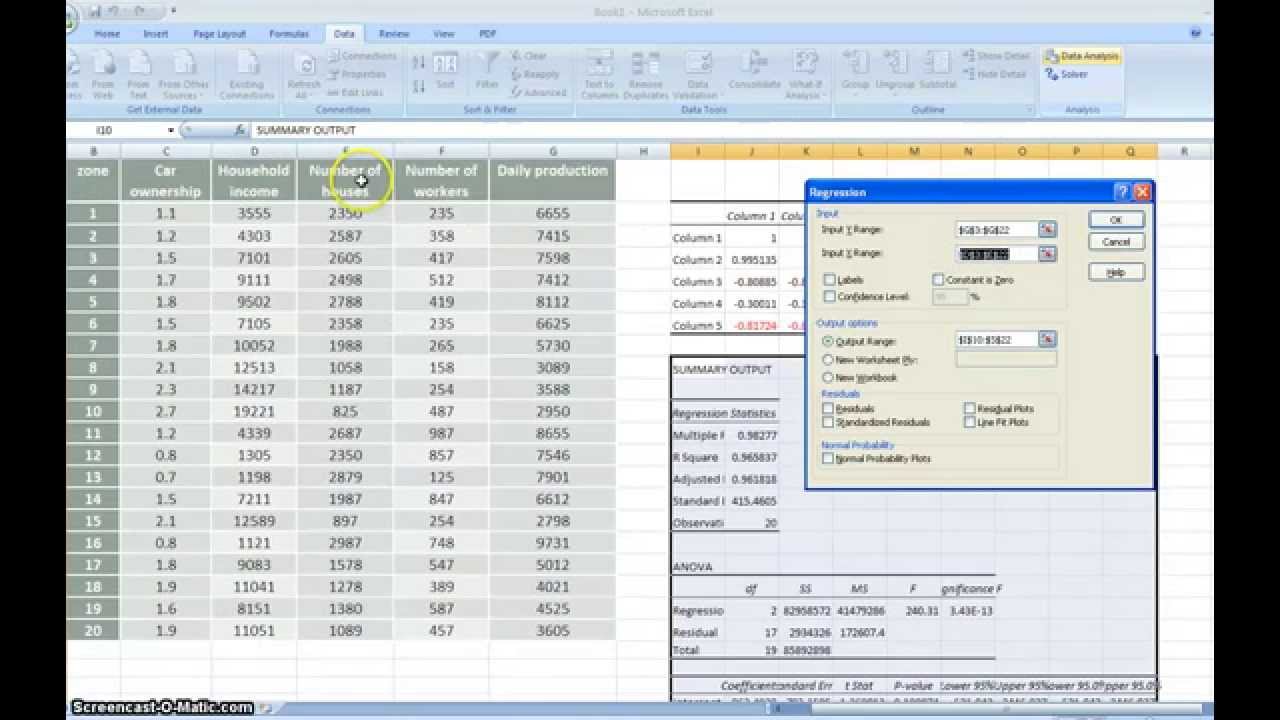This screenshot has width=1280, height=720.
Task: Check the Constant is Zero option
Action: 938,280
